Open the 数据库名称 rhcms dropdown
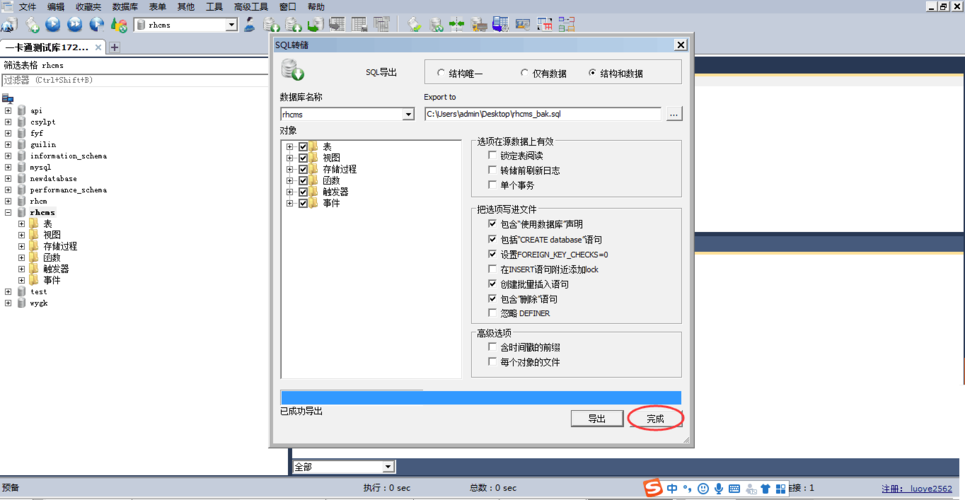 click(407, 115)
